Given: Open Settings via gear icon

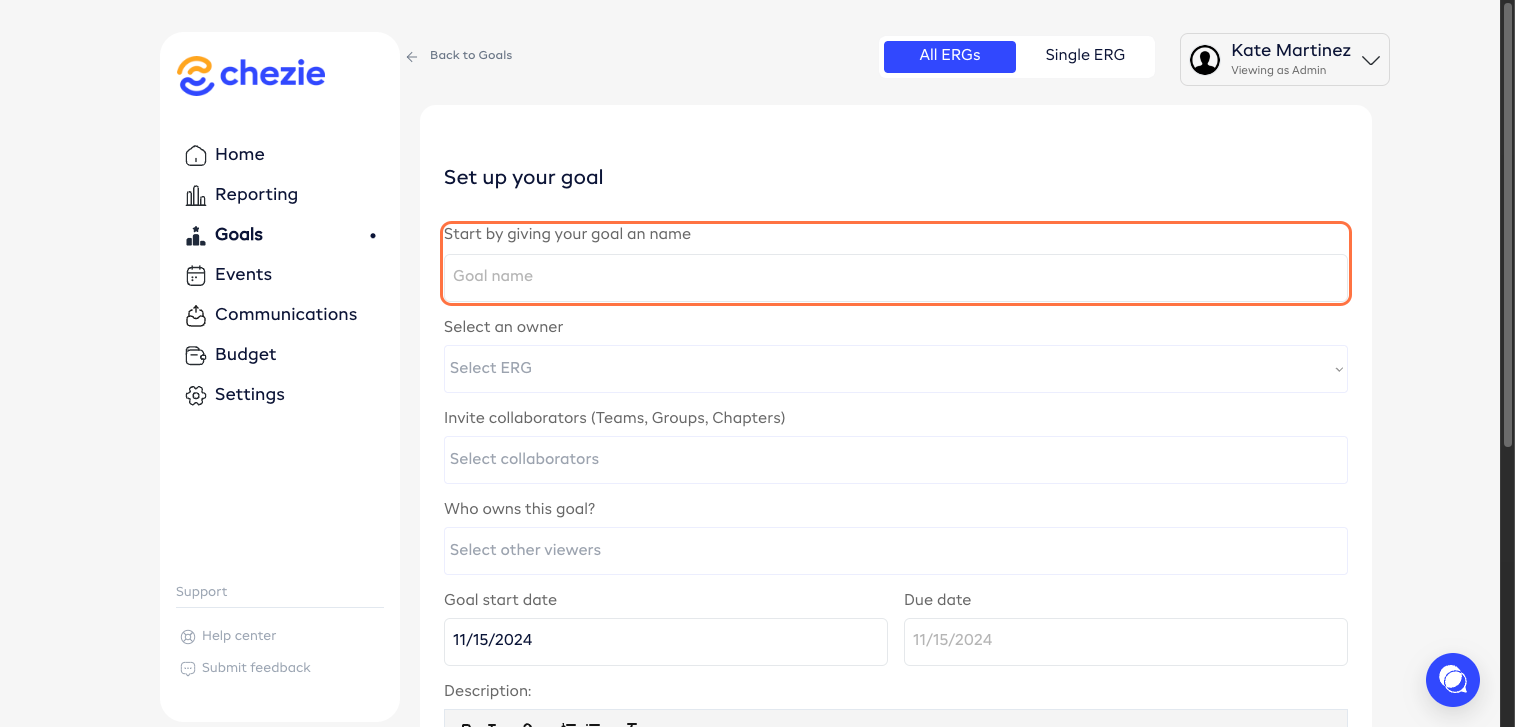Looking at the screenshot, I should click(196, 395).
